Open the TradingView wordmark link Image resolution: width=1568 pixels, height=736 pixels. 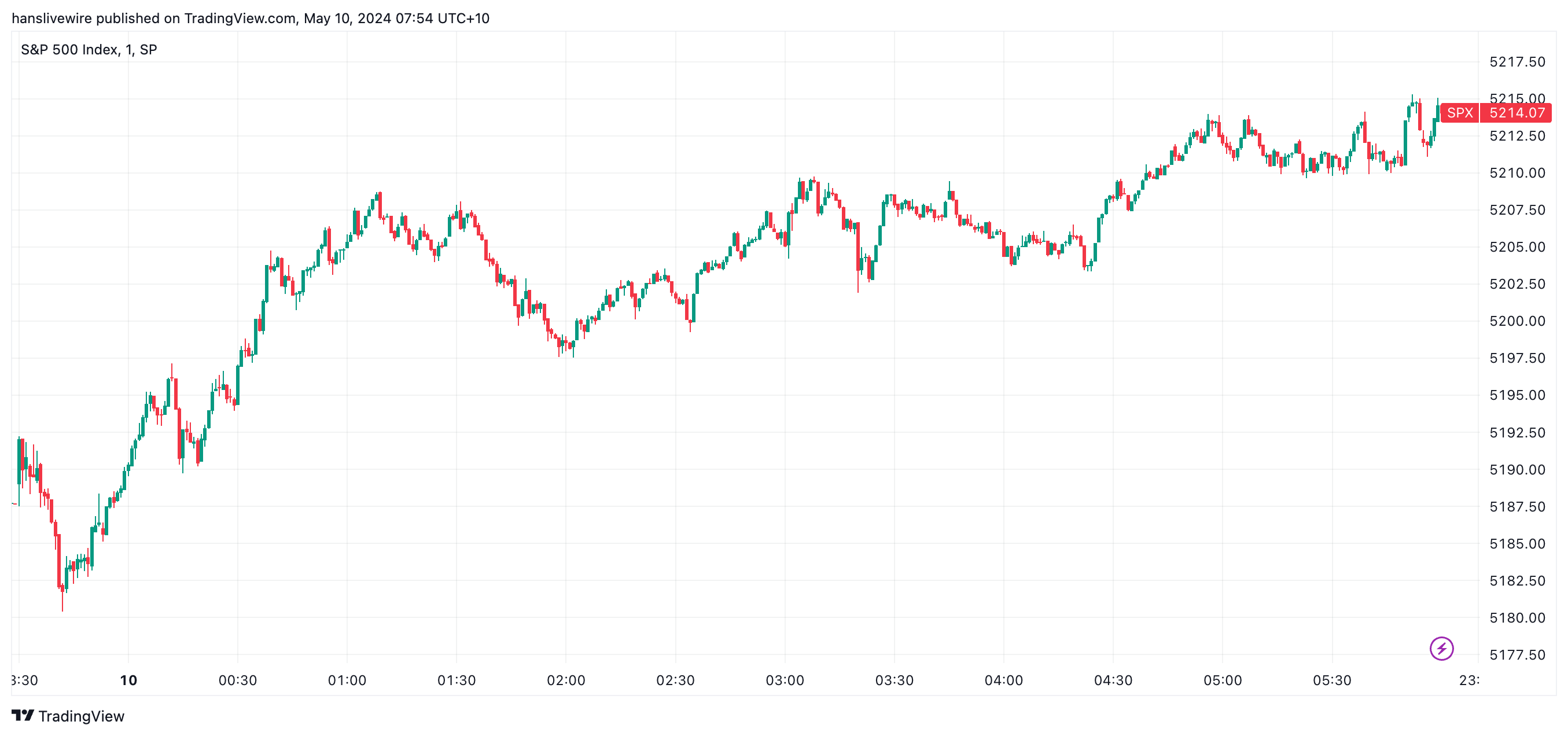pyautogui.click(x=81, y=716)
